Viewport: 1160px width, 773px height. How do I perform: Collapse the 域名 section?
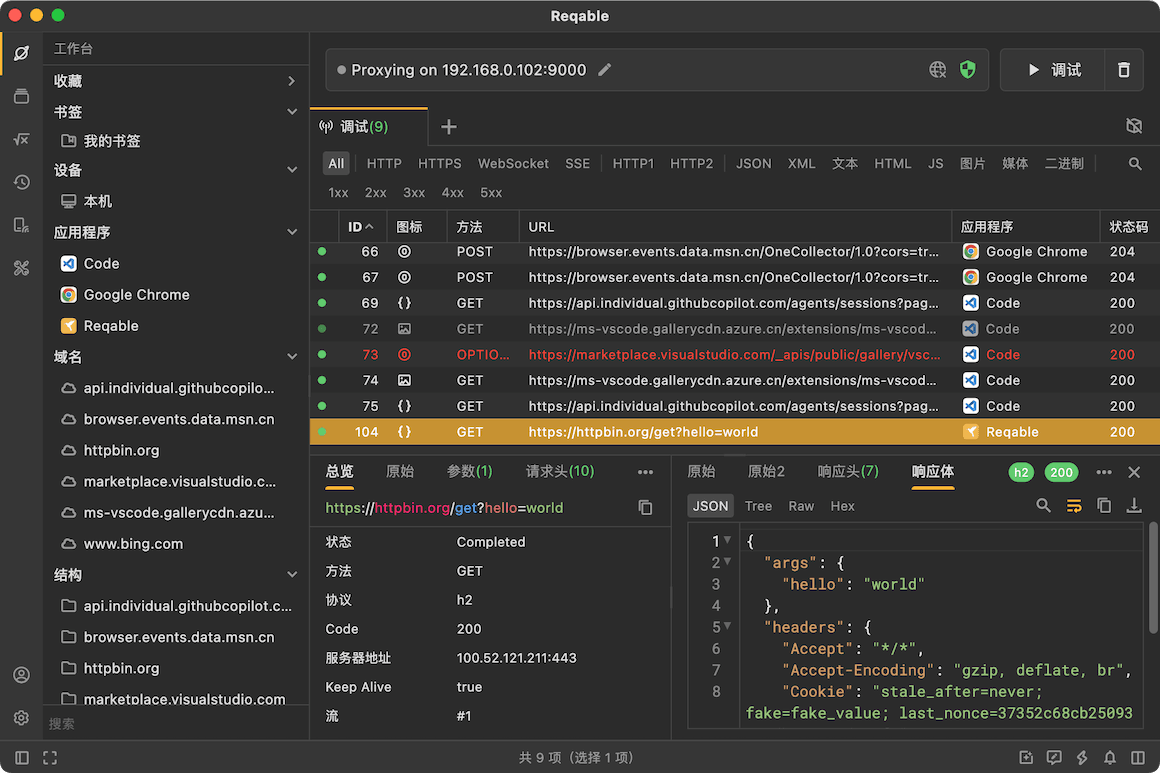tap(291, 357)
